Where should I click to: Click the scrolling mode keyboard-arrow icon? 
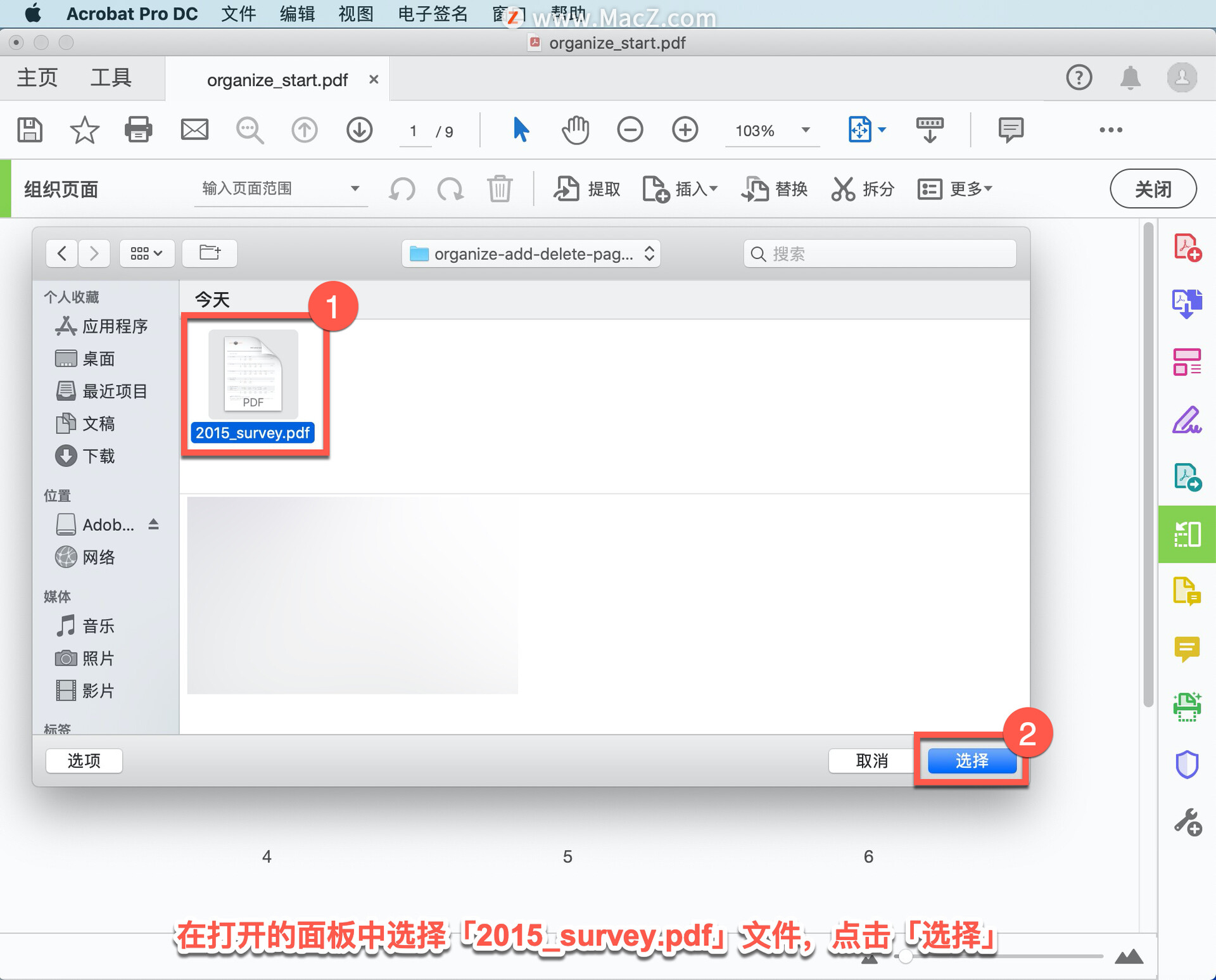pyautogui.click(x=930, y=130)
